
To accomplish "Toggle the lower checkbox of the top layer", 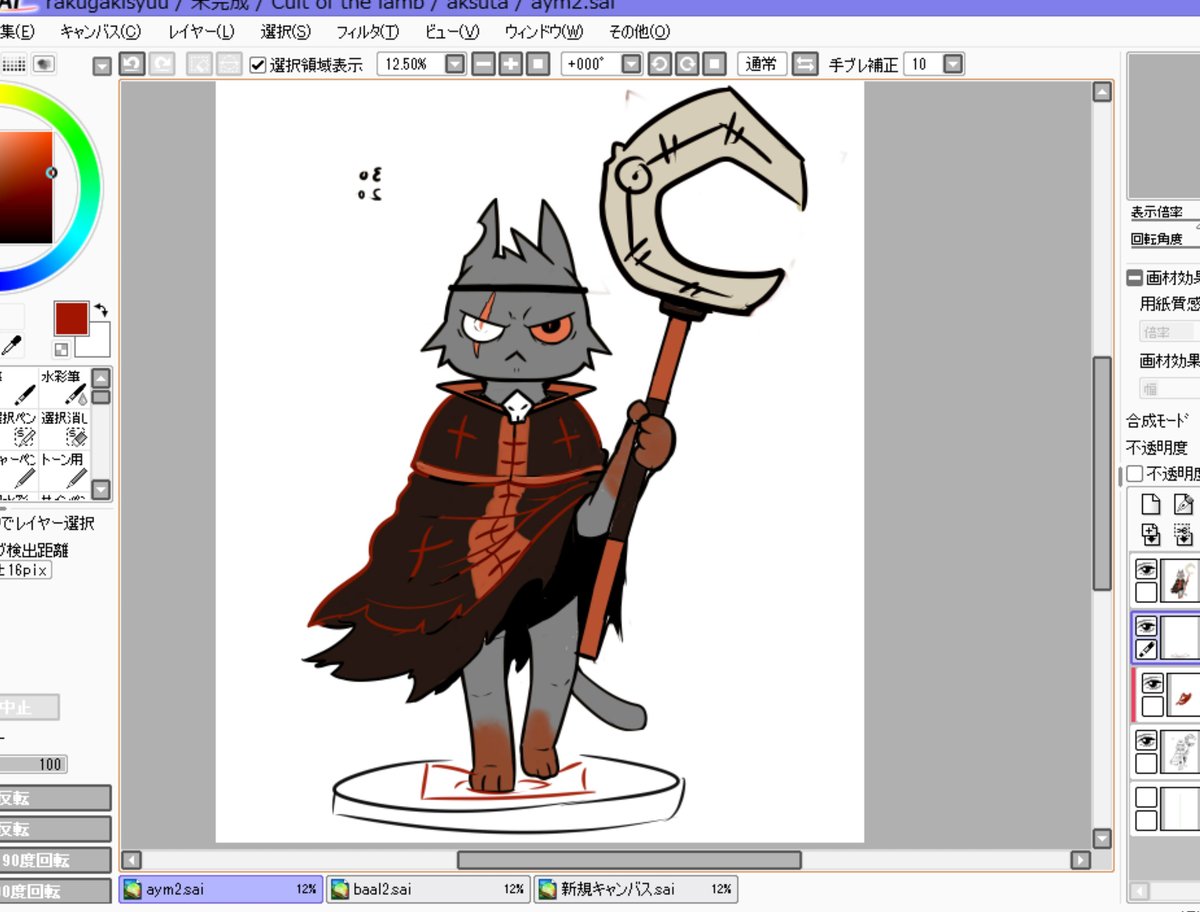I will (1146, 592).
